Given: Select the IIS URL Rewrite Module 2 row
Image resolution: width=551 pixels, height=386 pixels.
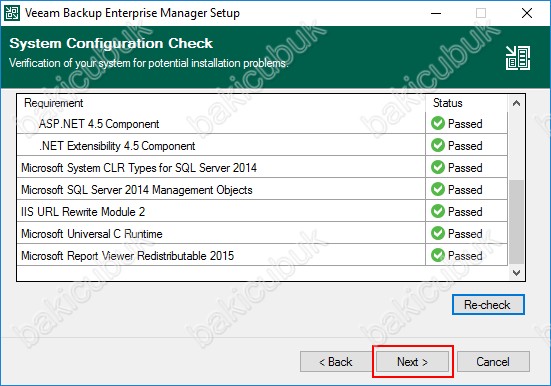Looking at the screenshot, I should click(262, 211).
